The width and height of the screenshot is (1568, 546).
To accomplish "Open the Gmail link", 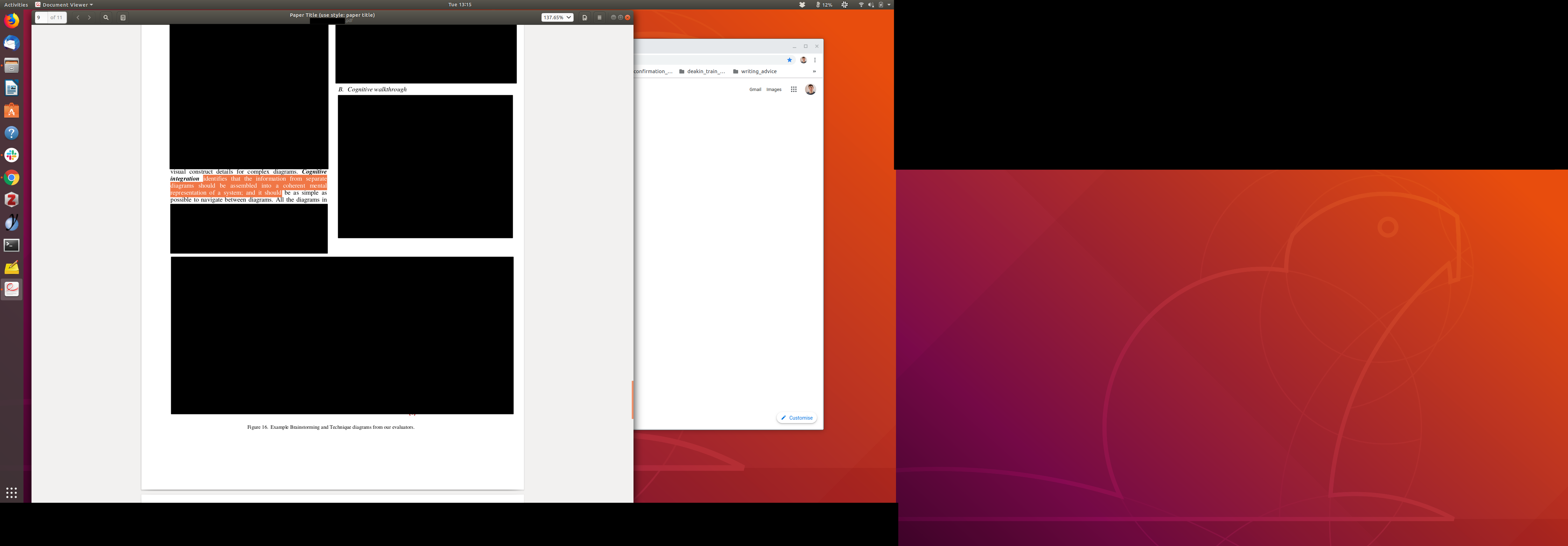I will click(x=755, y=90).
